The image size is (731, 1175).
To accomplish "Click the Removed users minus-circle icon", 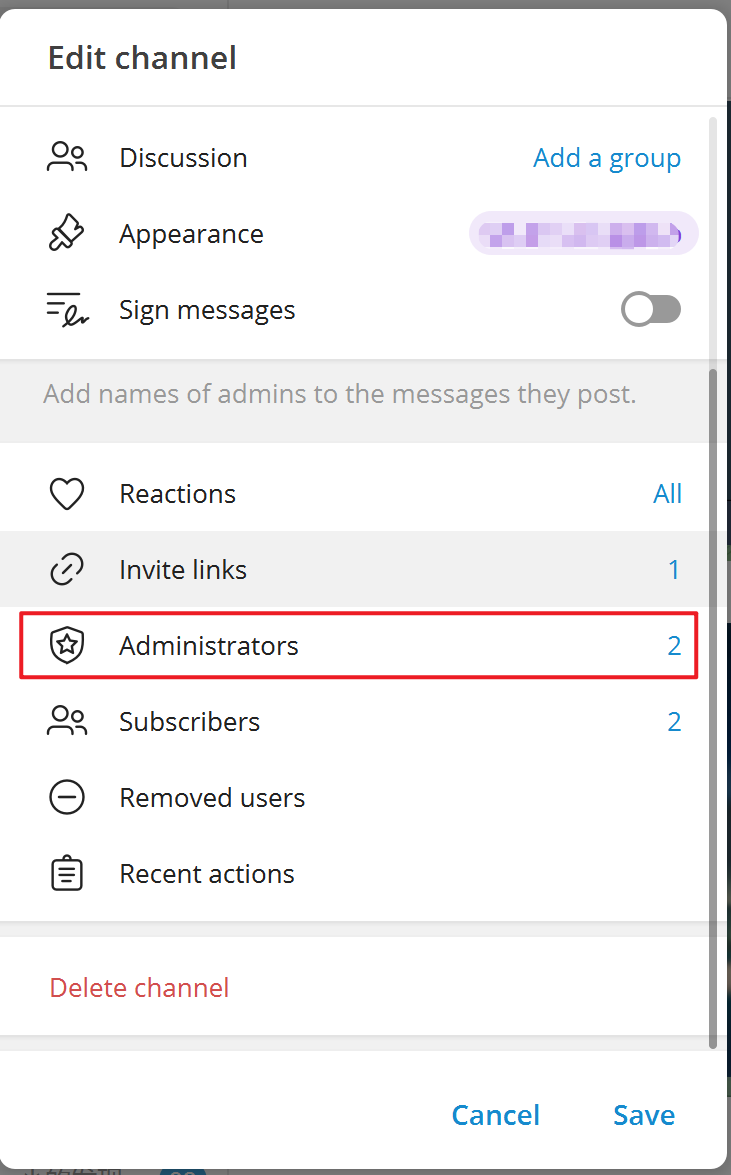I will click(67, 798).
